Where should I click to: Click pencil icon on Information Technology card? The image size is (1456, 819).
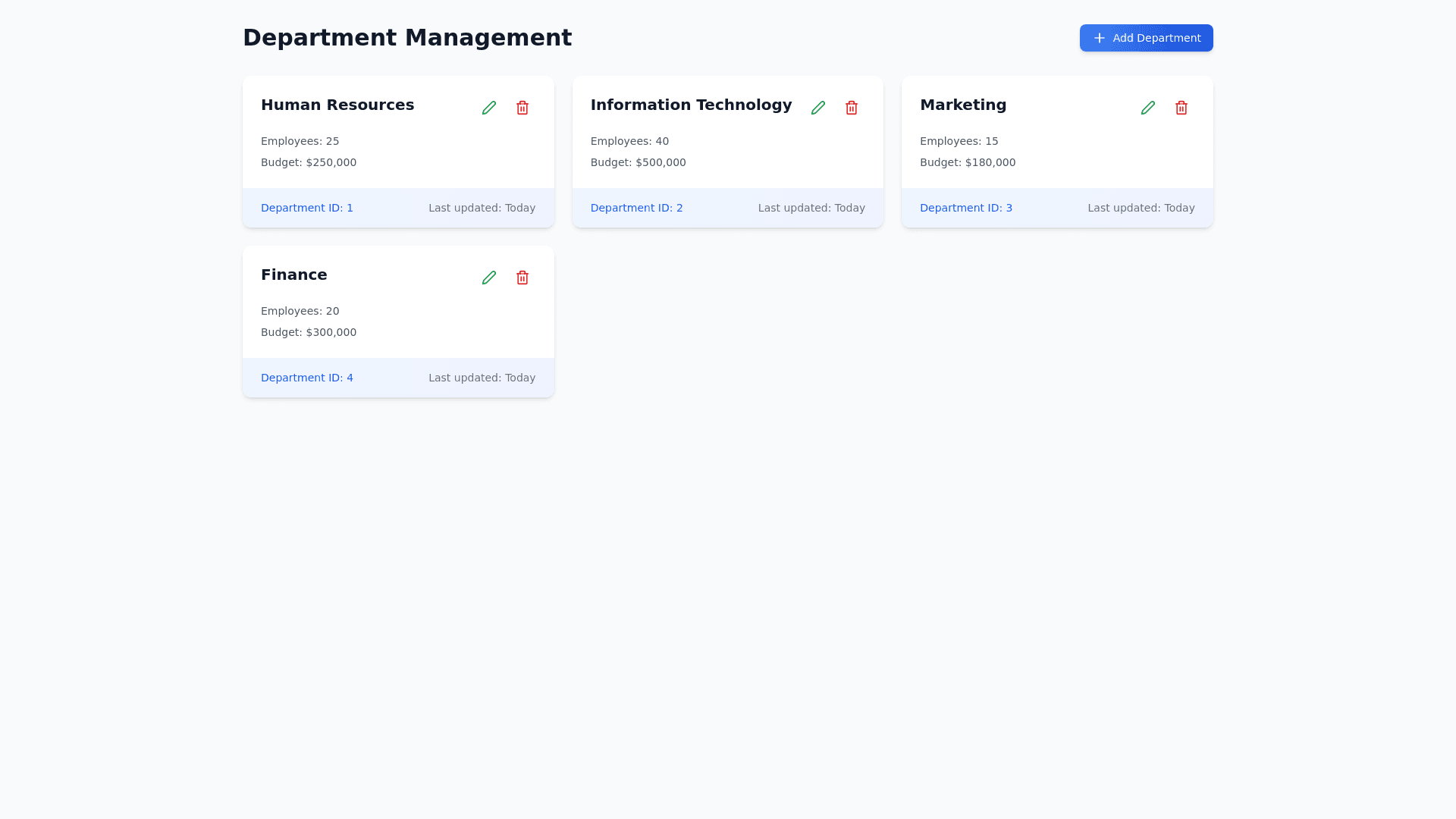[x=818, y=108]
